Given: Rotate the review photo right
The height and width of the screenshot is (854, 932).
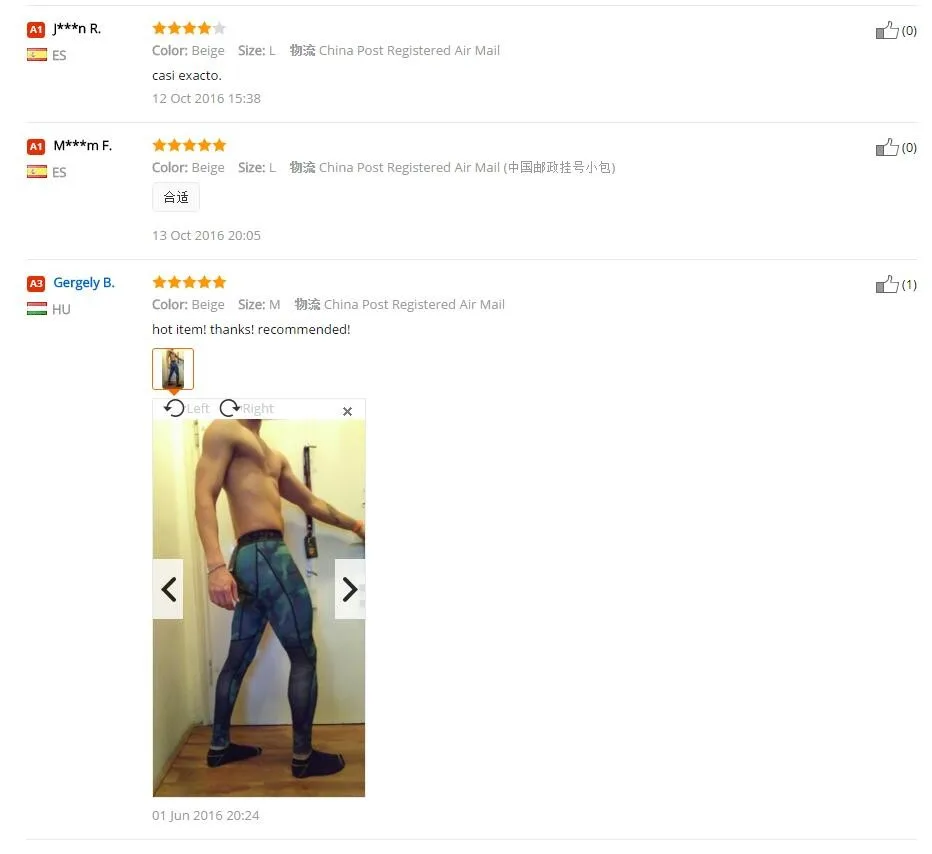Looking at the screenshot, I should pos(246,408).
